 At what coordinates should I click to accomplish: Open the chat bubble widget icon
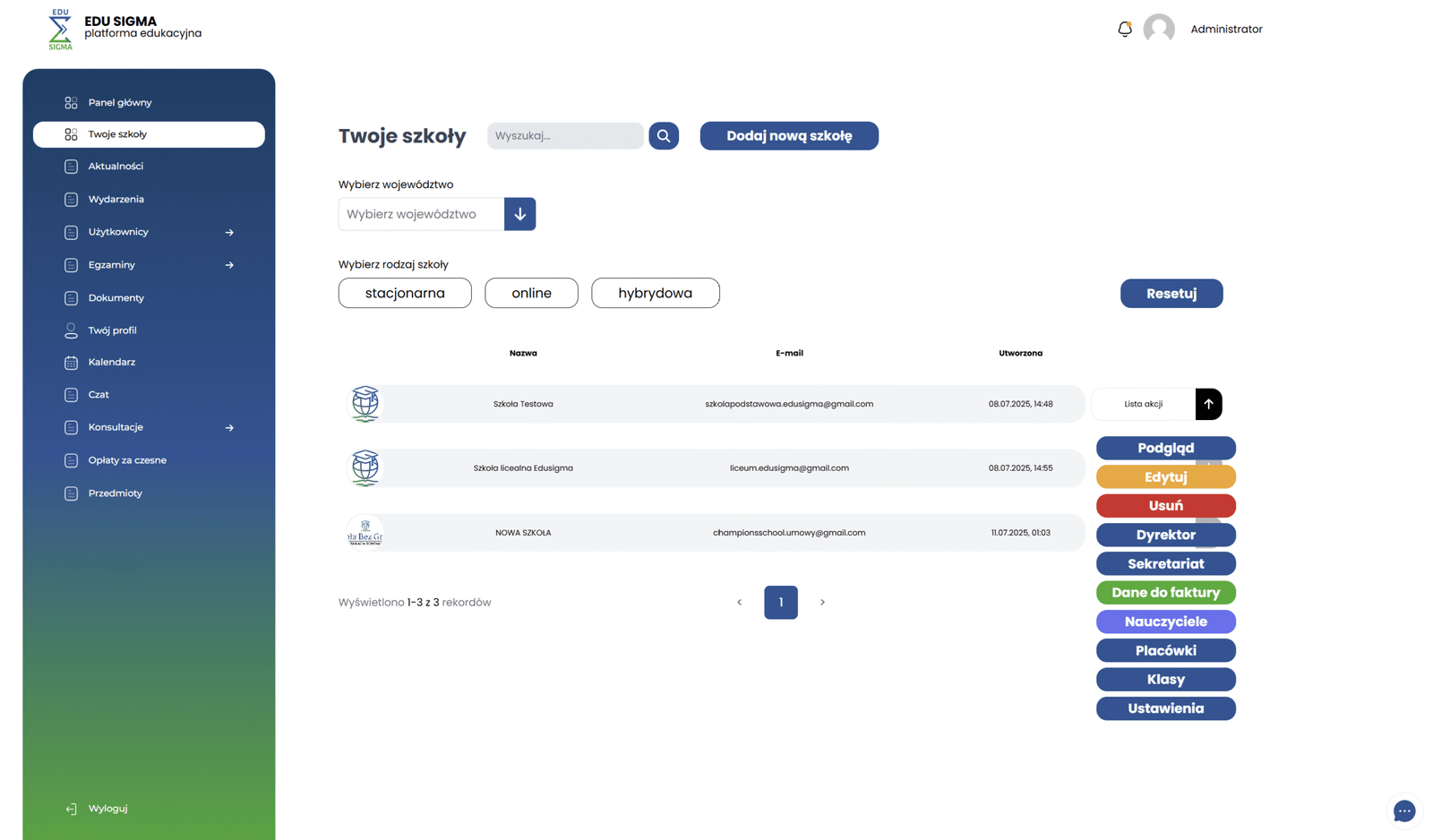coord(1403,810)
